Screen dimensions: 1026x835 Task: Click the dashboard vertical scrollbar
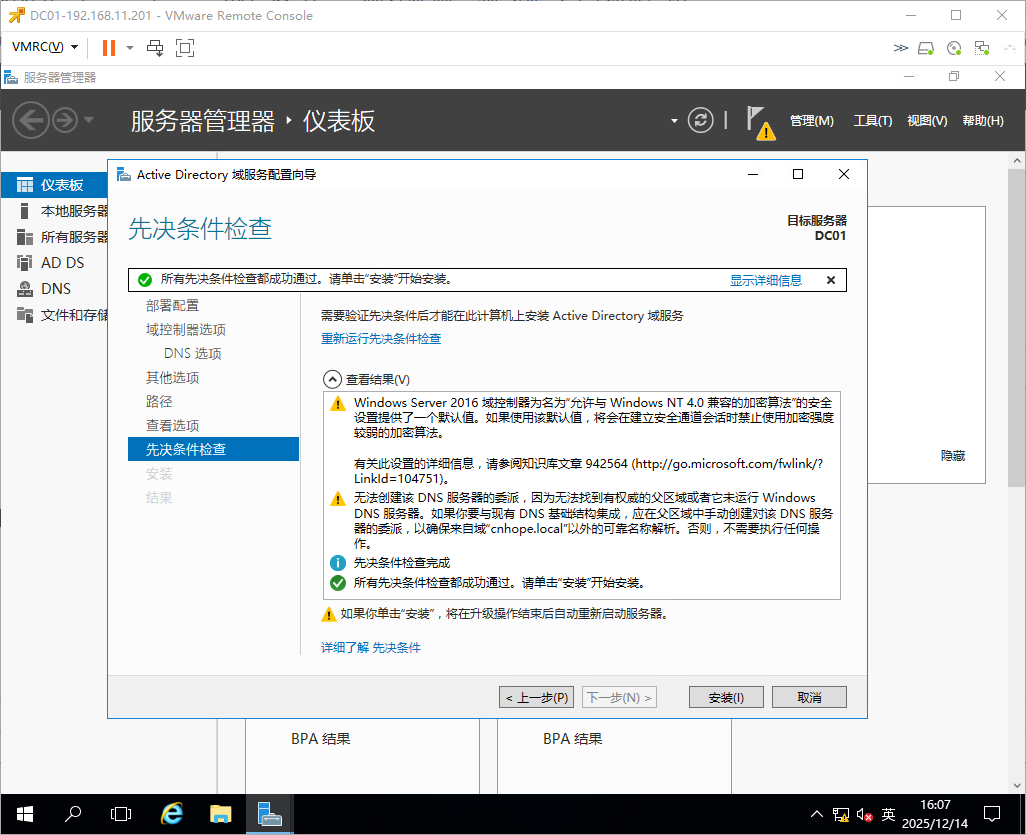(x=1017, y=327)
